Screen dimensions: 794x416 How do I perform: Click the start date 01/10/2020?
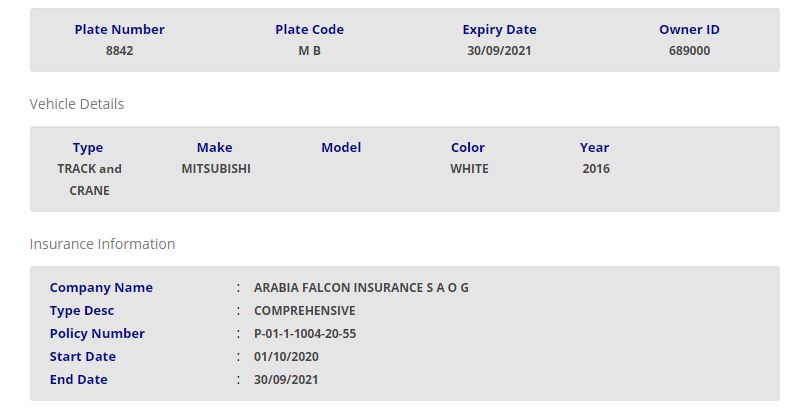click(286, 356)
